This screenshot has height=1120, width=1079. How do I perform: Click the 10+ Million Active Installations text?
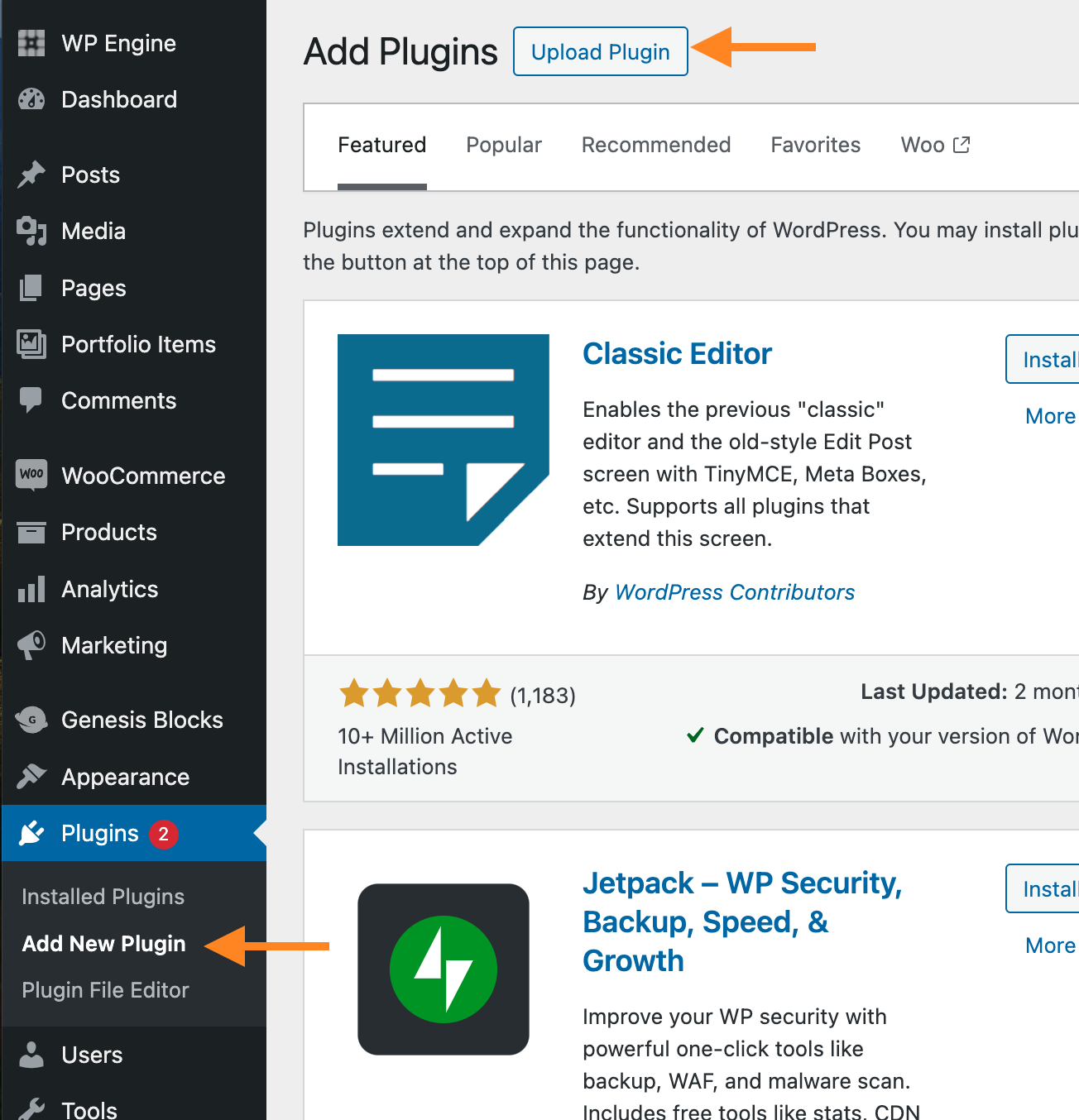[x=425, y=751]
